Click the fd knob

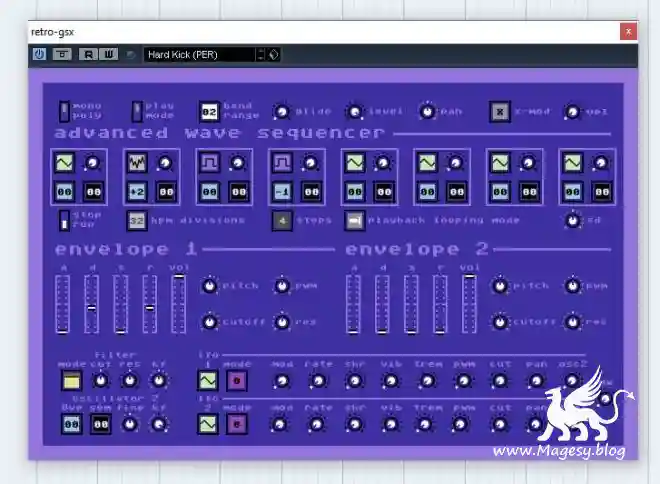pyautogui.click(x=572, y=220)
